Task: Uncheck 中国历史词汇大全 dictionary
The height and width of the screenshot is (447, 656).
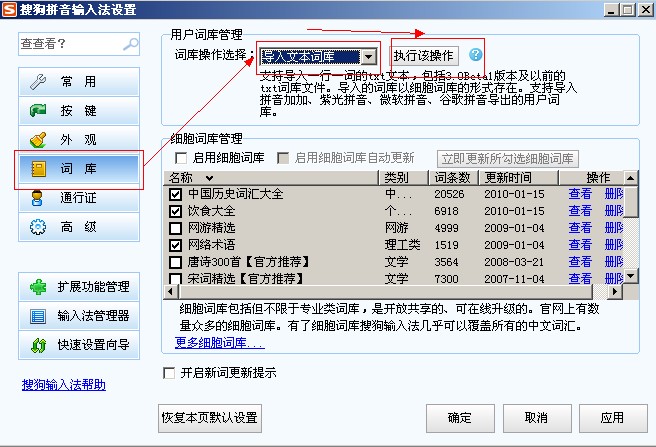Action: click(x=175, y=194)
